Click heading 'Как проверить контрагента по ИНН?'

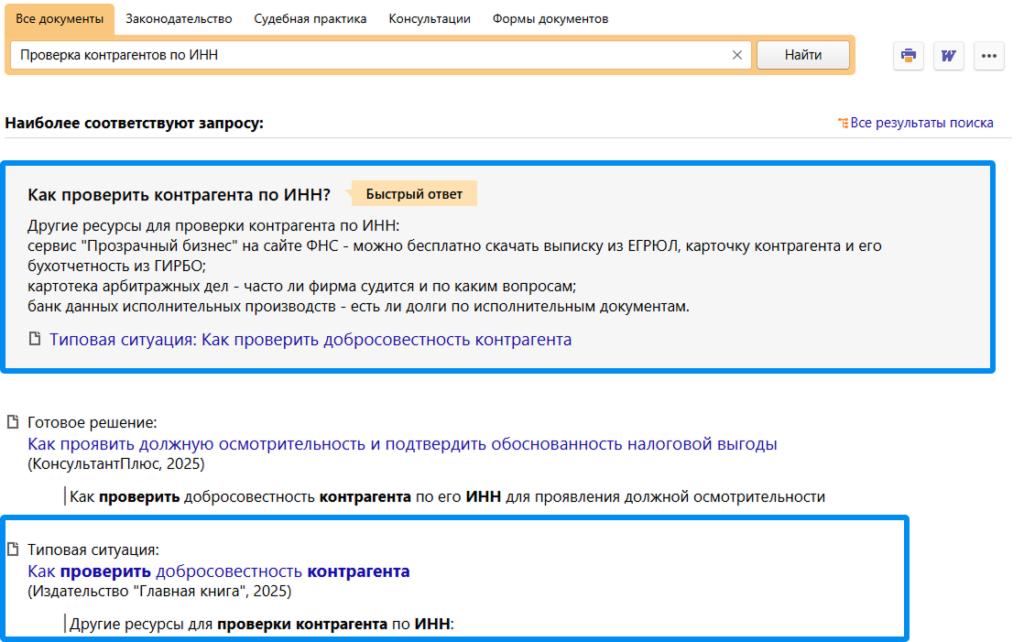click(x=179, y=195)
